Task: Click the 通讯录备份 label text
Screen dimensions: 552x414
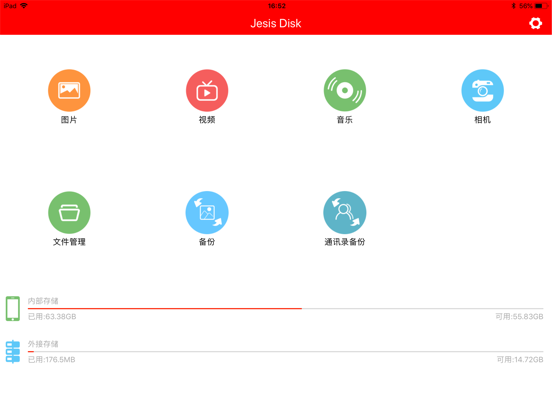Action: click(345, 242)
